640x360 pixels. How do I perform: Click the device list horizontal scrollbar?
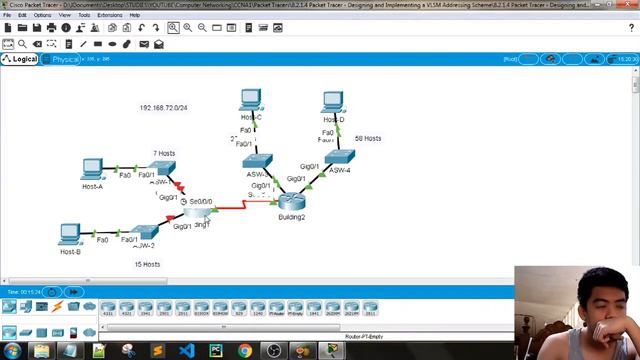point(223,327)
